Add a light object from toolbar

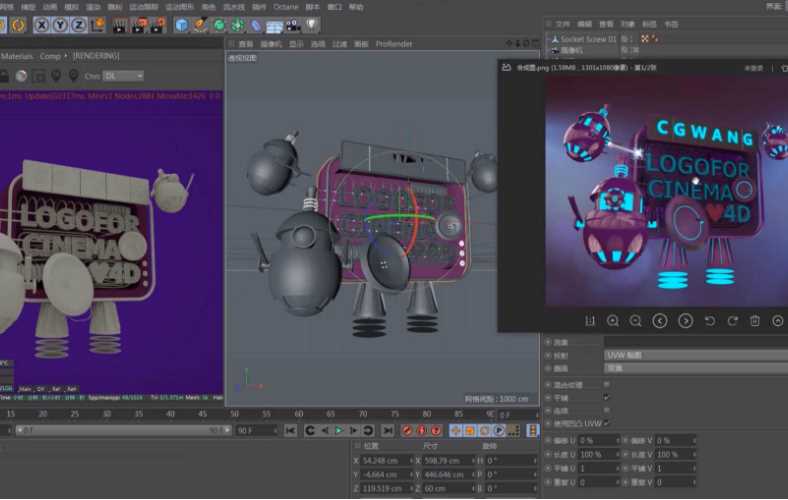pos(312,25)
